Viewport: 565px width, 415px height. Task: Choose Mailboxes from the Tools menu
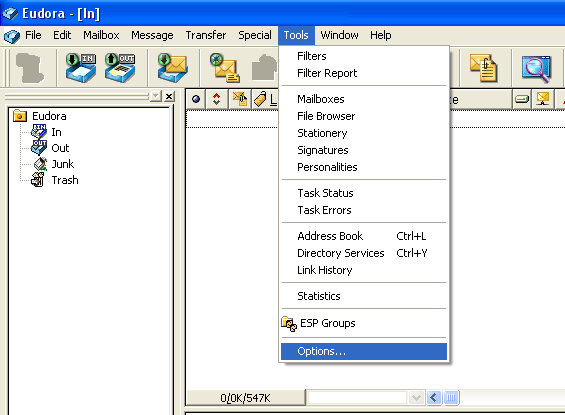364,99
